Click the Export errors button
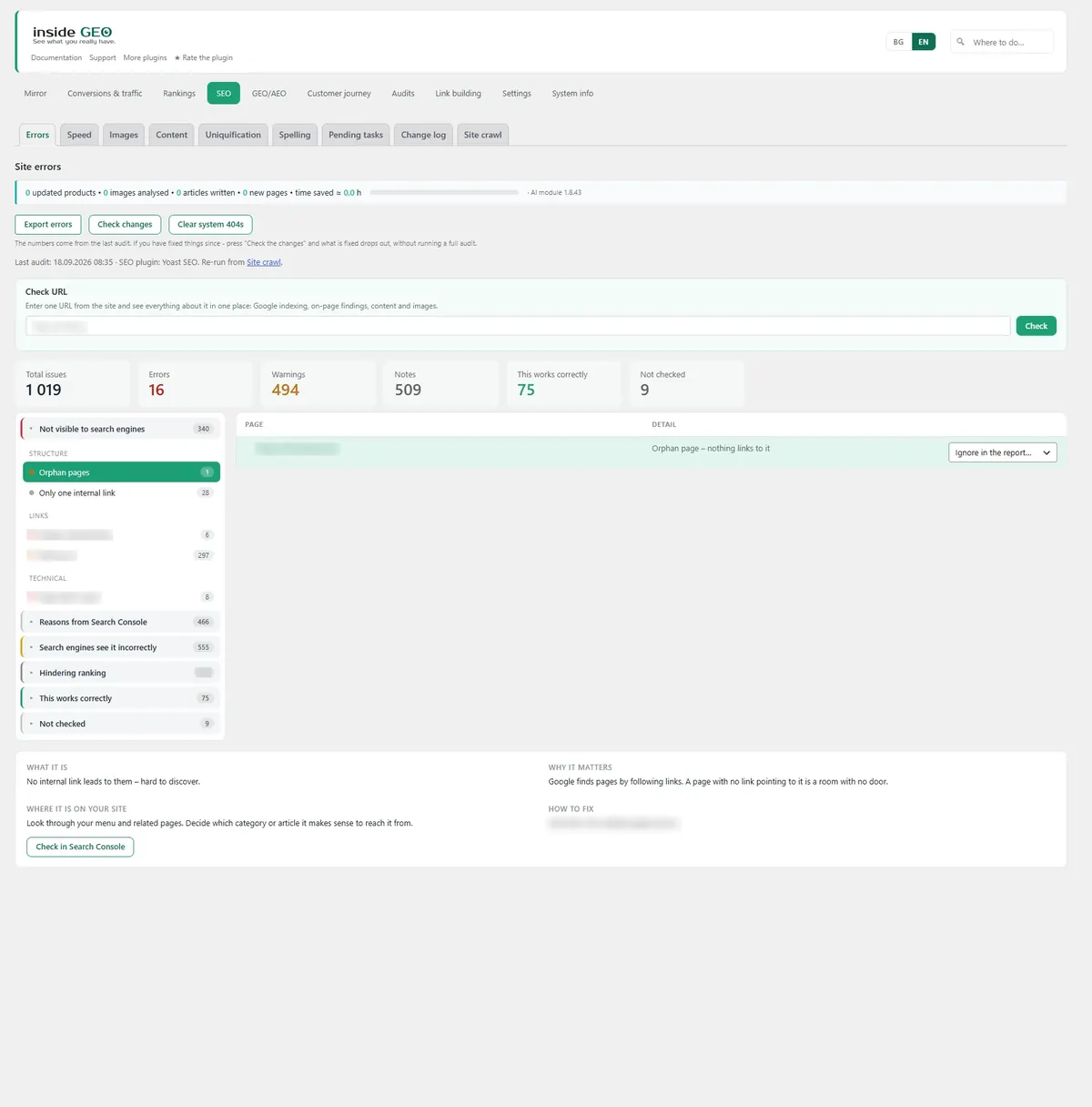This screenshot has width=1092, height=1107. click(48, 224)
